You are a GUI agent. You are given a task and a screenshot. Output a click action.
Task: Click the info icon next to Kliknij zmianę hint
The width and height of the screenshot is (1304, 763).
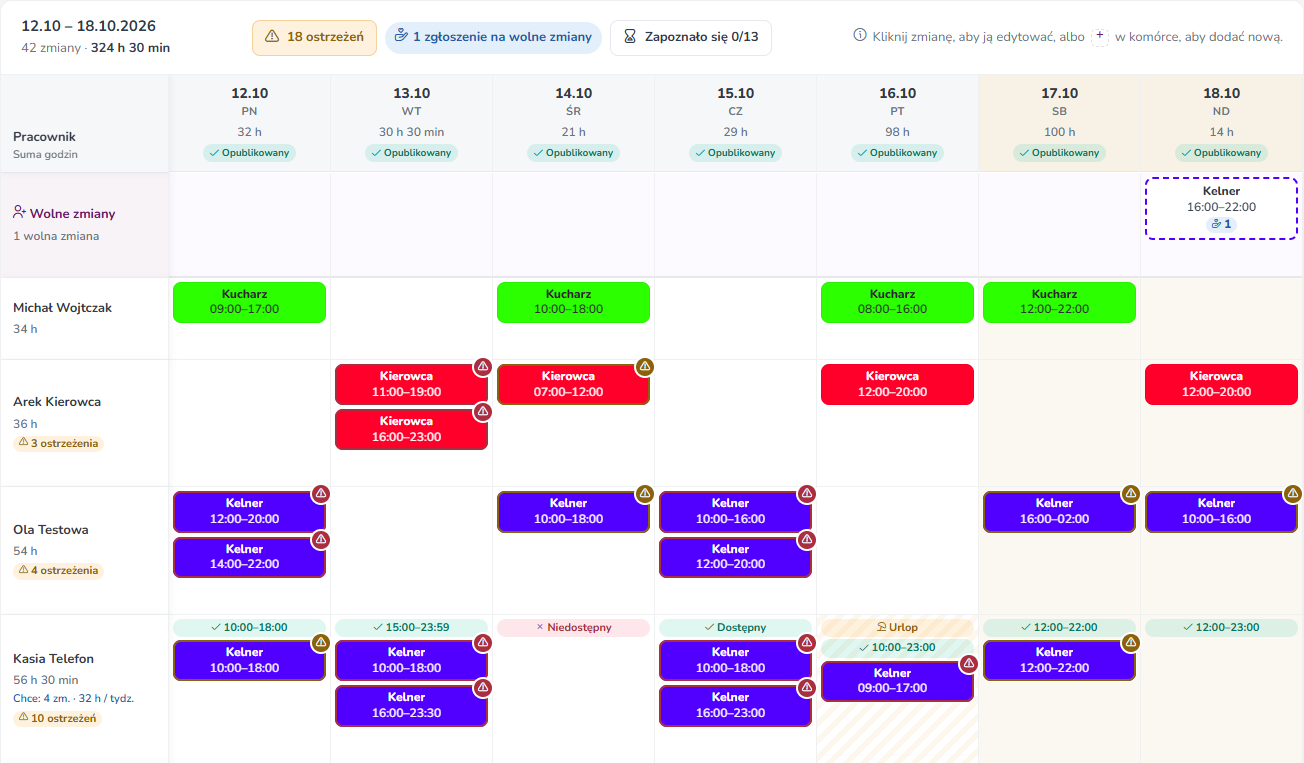click(x=859, y=36)
